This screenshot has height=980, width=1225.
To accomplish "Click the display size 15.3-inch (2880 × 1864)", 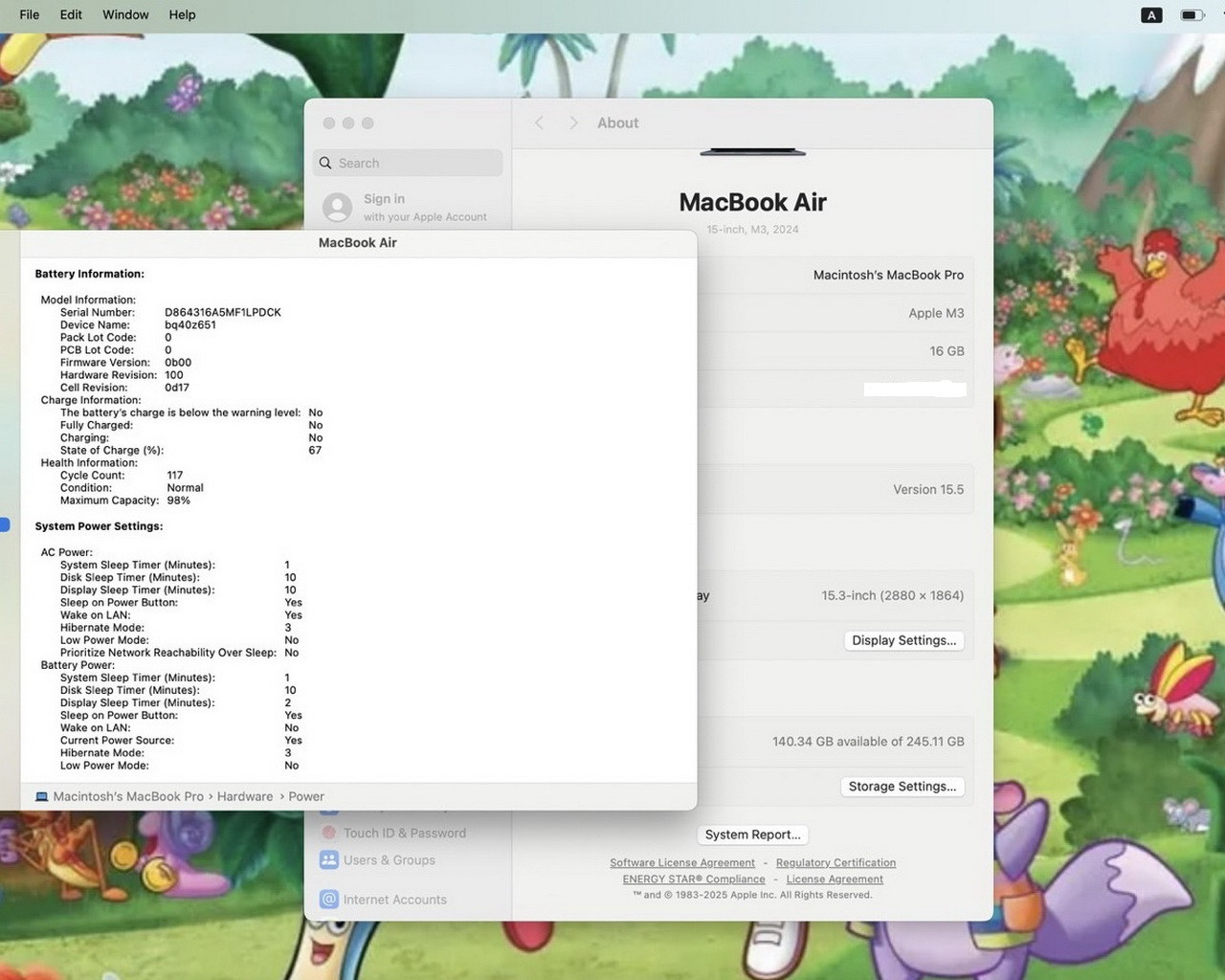I will 892,595.
